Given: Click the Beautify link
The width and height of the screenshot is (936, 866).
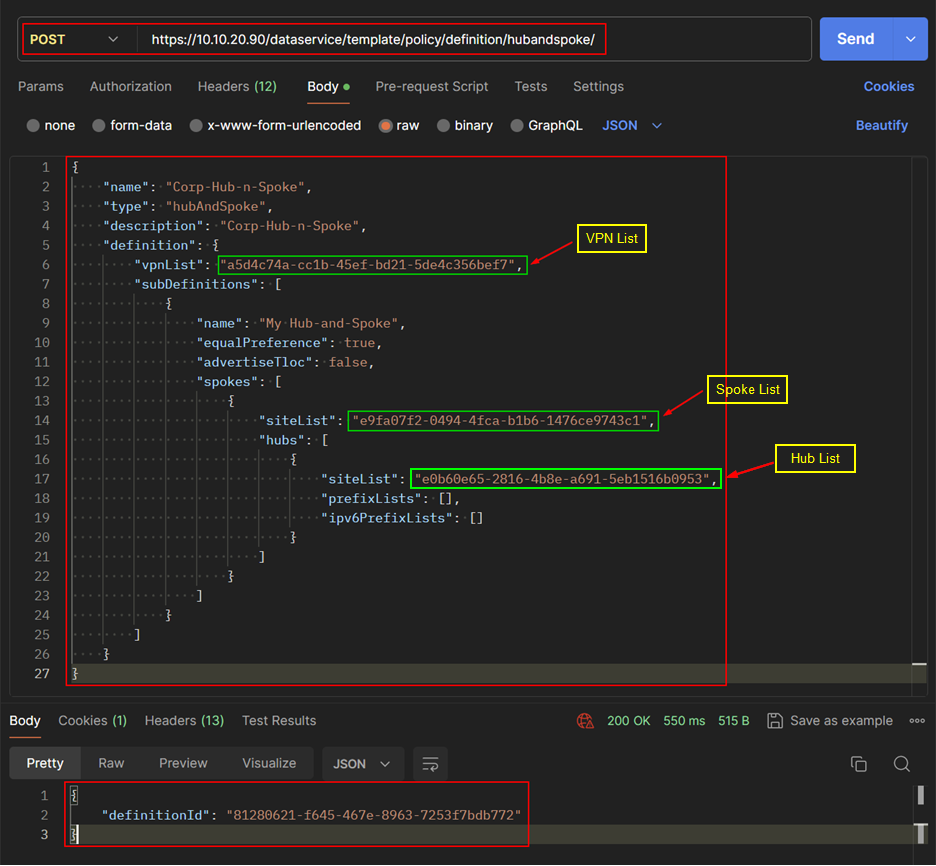Looking at the screenshot, I should pos(881,126).
